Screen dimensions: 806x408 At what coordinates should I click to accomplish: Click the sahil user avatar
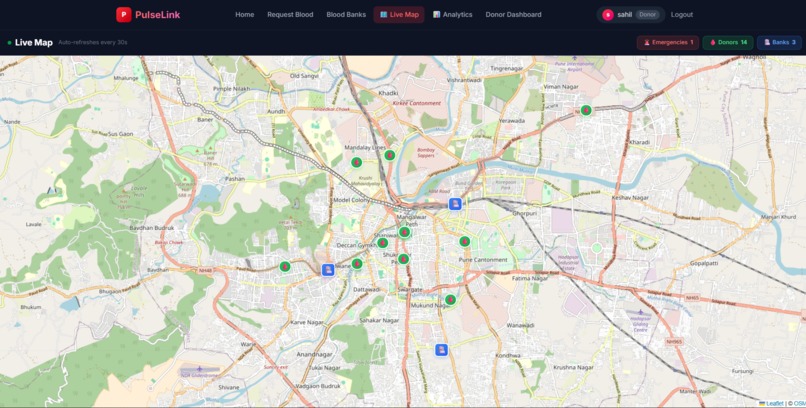tap(608, 15)
